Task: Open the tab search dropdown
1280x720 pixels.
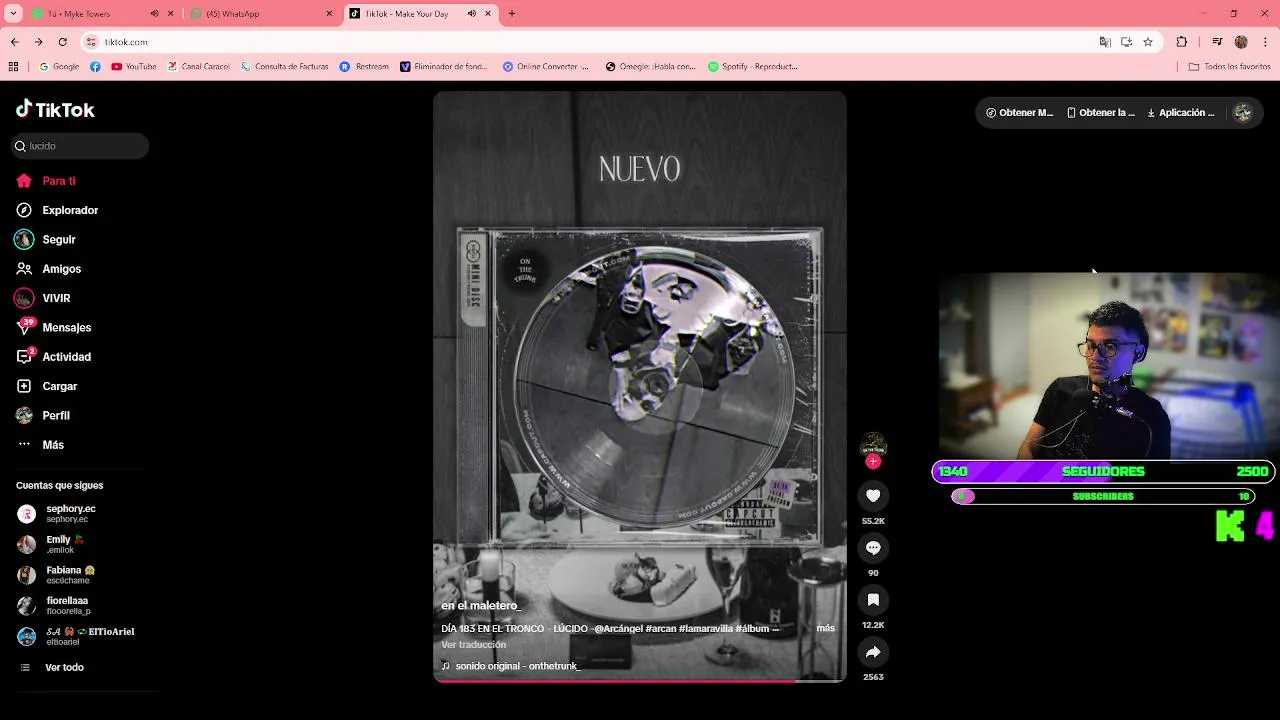Action: point(13,14)
